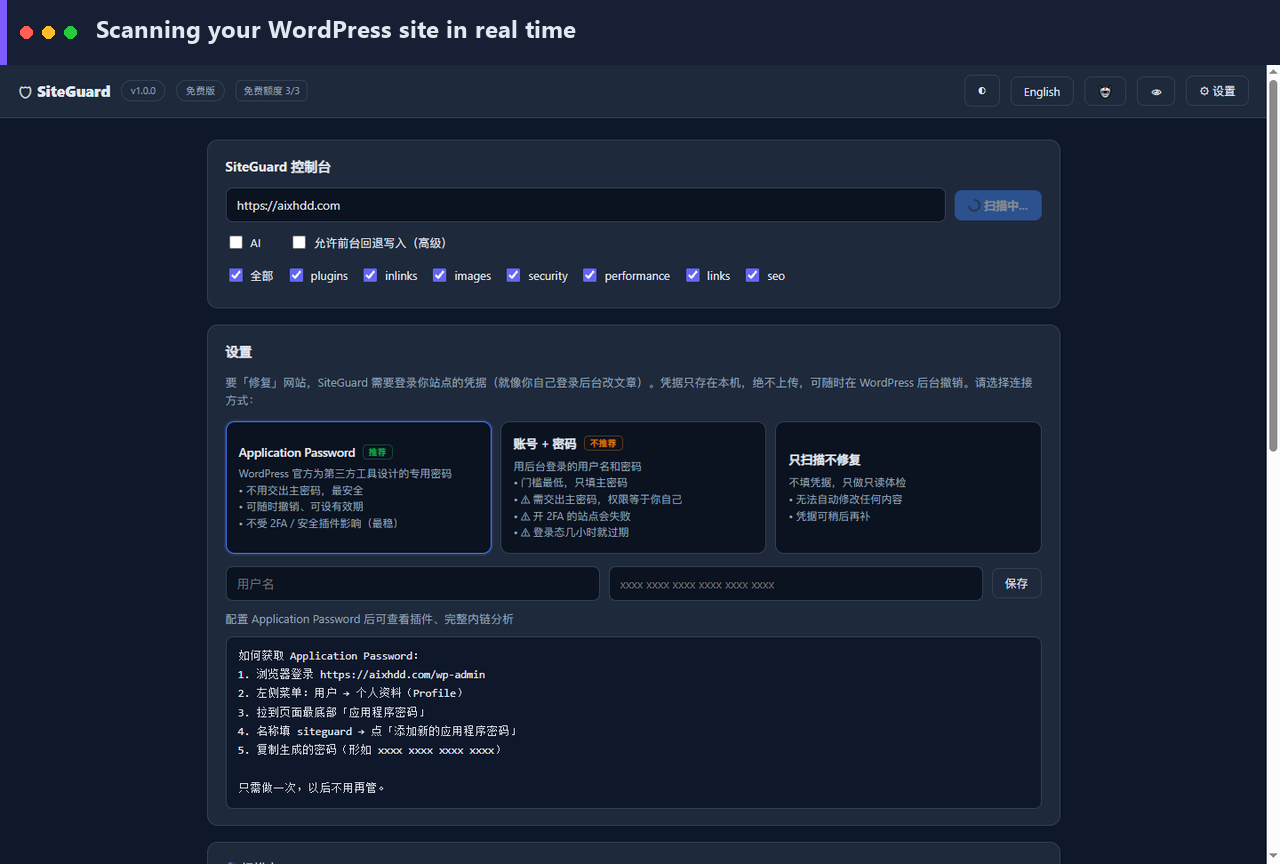Disable the performance scan checkbox
This screenshot has height=864, width=1280.
coord(590,275)
